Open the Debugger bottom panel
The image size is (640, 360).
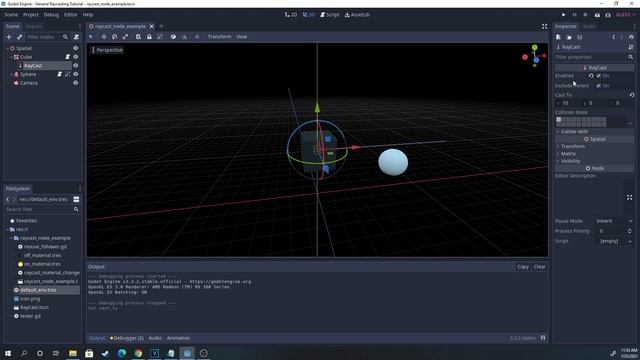127,338
